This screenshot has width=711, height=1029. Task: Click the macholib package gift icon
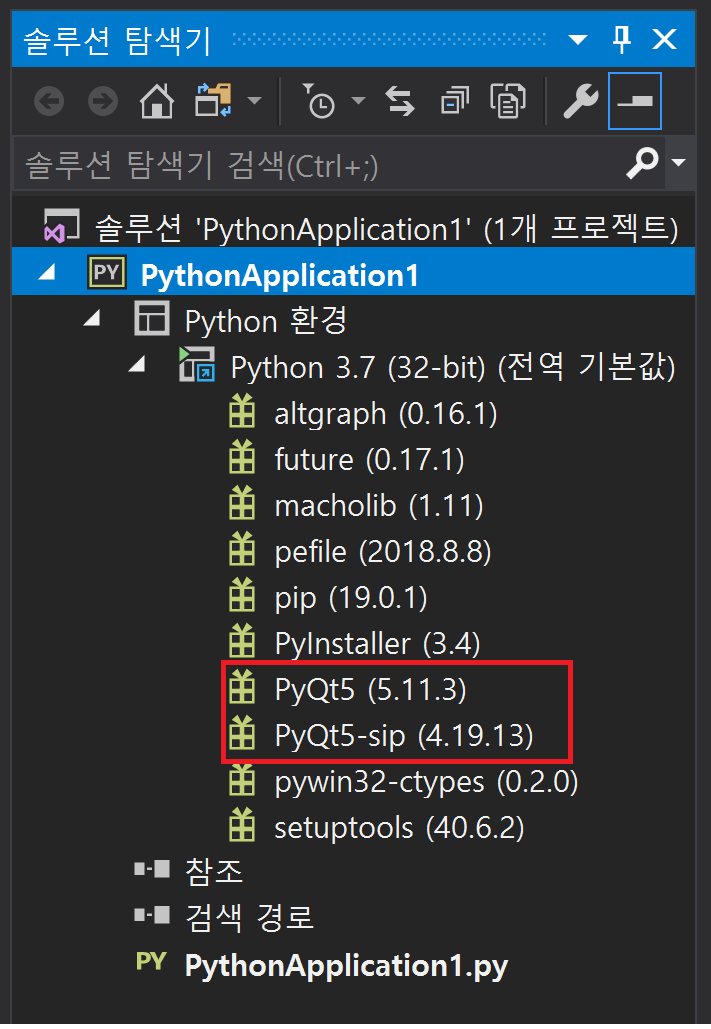click(x=242, y=503)
